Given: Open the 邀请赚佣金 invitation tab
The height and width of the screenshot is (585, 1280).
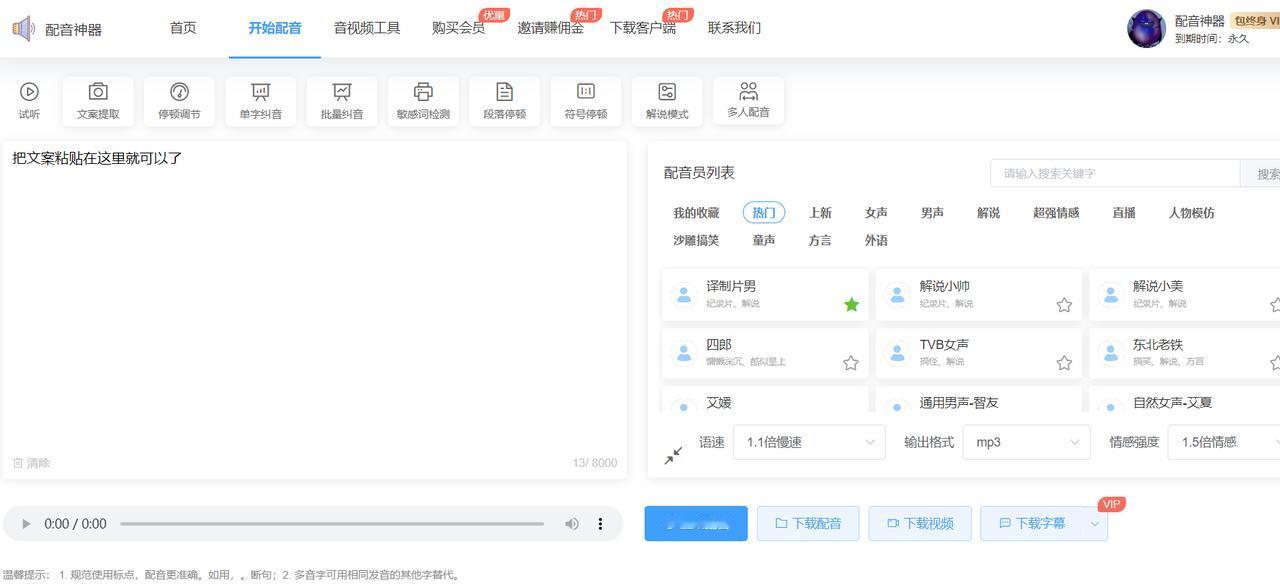Looking at the screenshot, I should [551, 28].
